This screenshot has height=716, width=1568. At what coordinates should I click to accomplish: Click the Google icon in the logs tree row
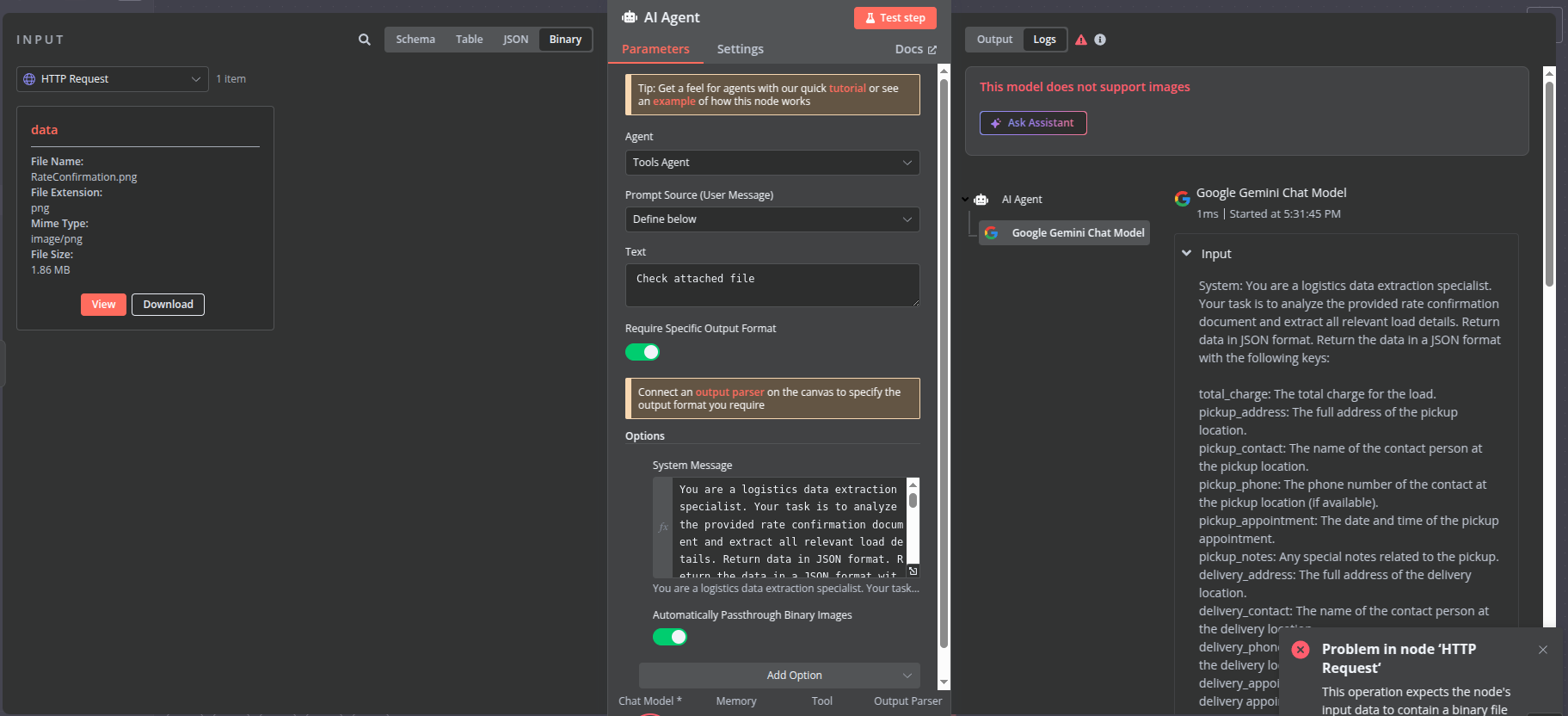pos(991,233)
